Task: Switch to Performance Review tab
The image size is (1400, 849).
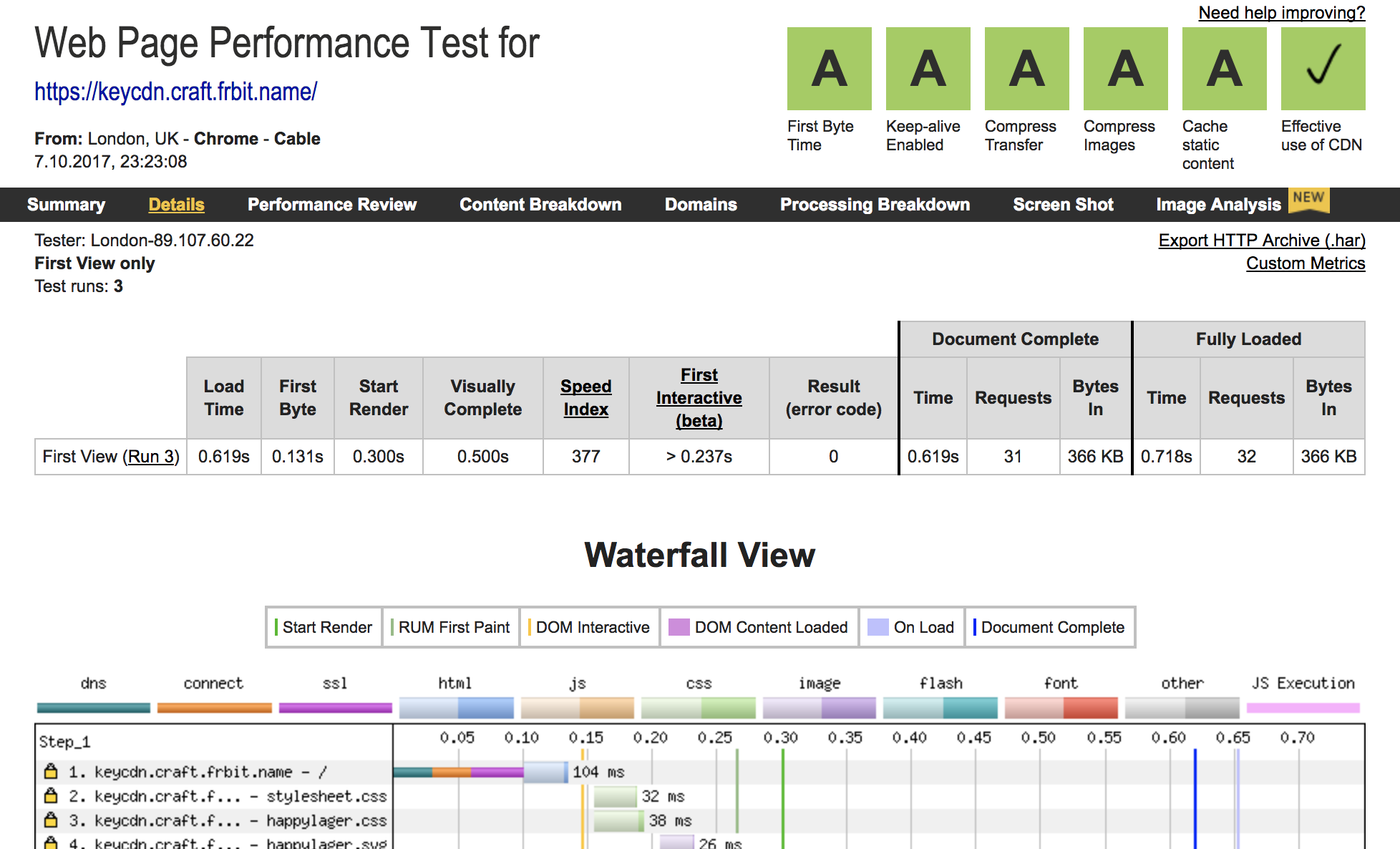Action: pyautogui.click(x=332, y=205)
